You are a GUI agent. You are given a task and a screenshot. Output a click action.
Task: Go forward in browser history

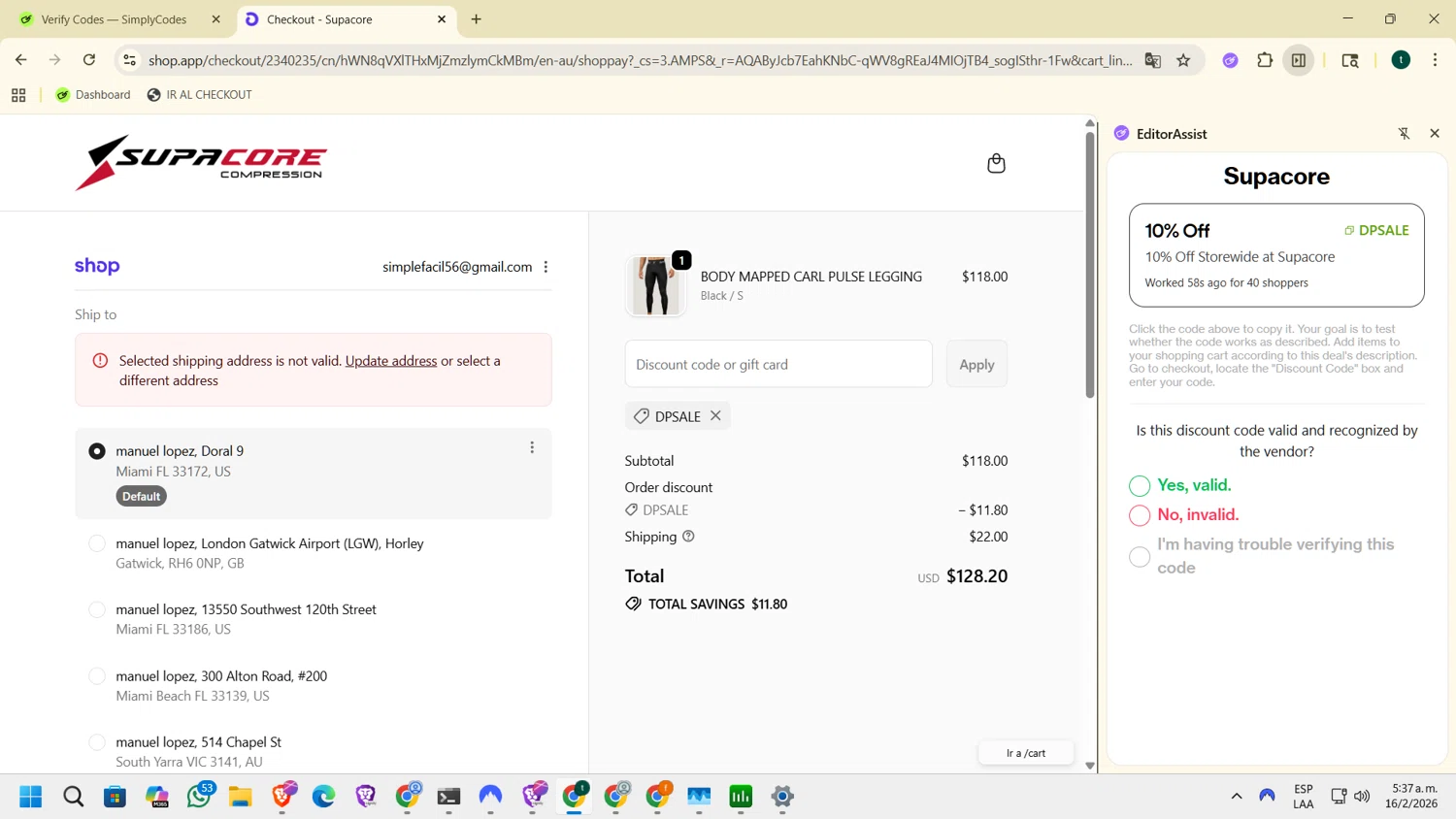(55, 60)
